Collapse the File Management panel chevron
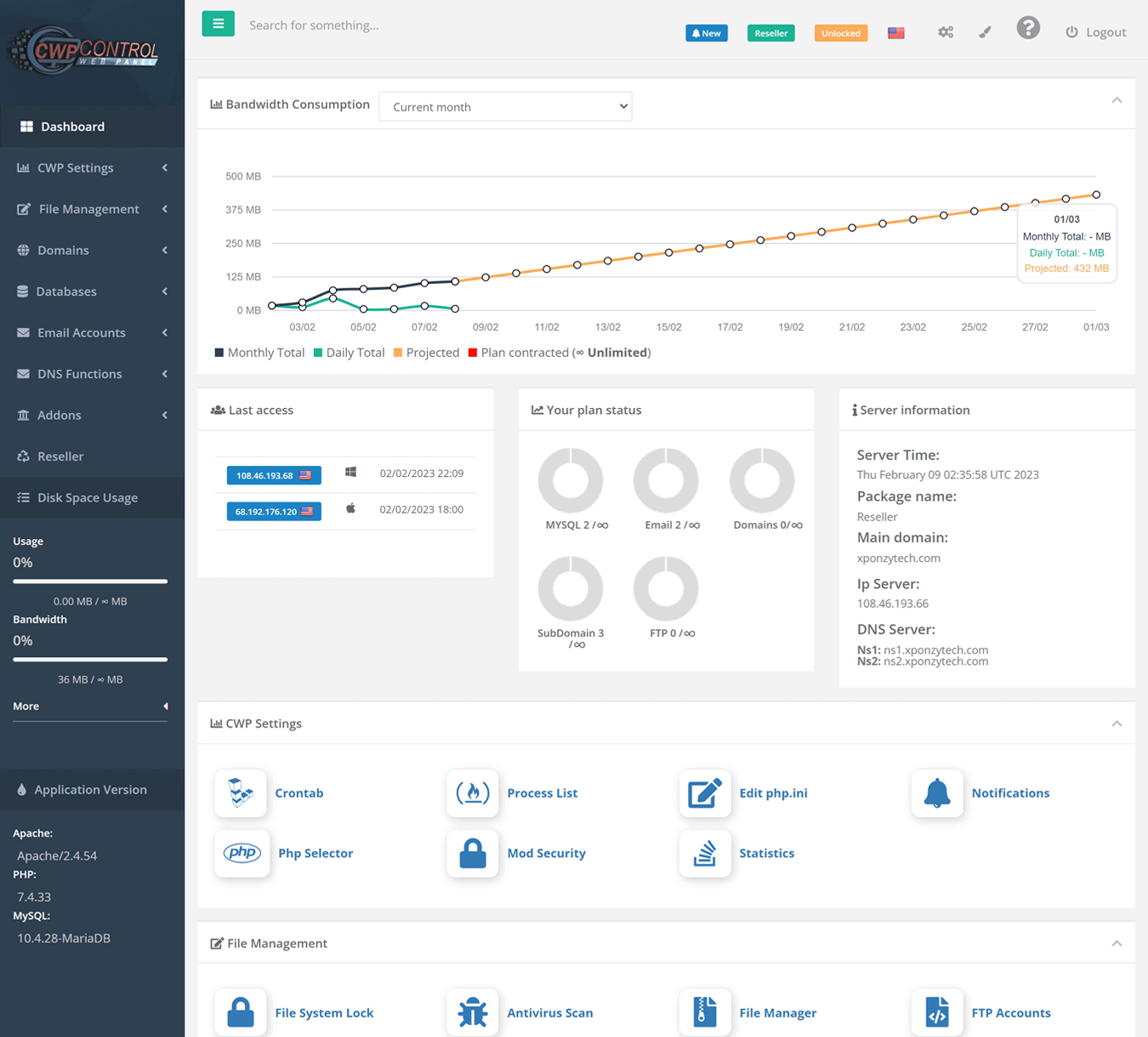Screen dimensions: 1148x1037 click(1117, 943)
